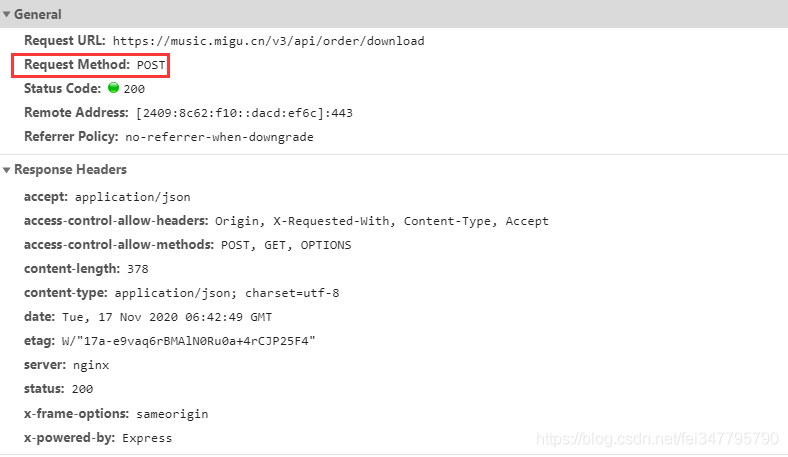Click the content-length value 378
Screen dimensions: 788x457
pos(138,269)
